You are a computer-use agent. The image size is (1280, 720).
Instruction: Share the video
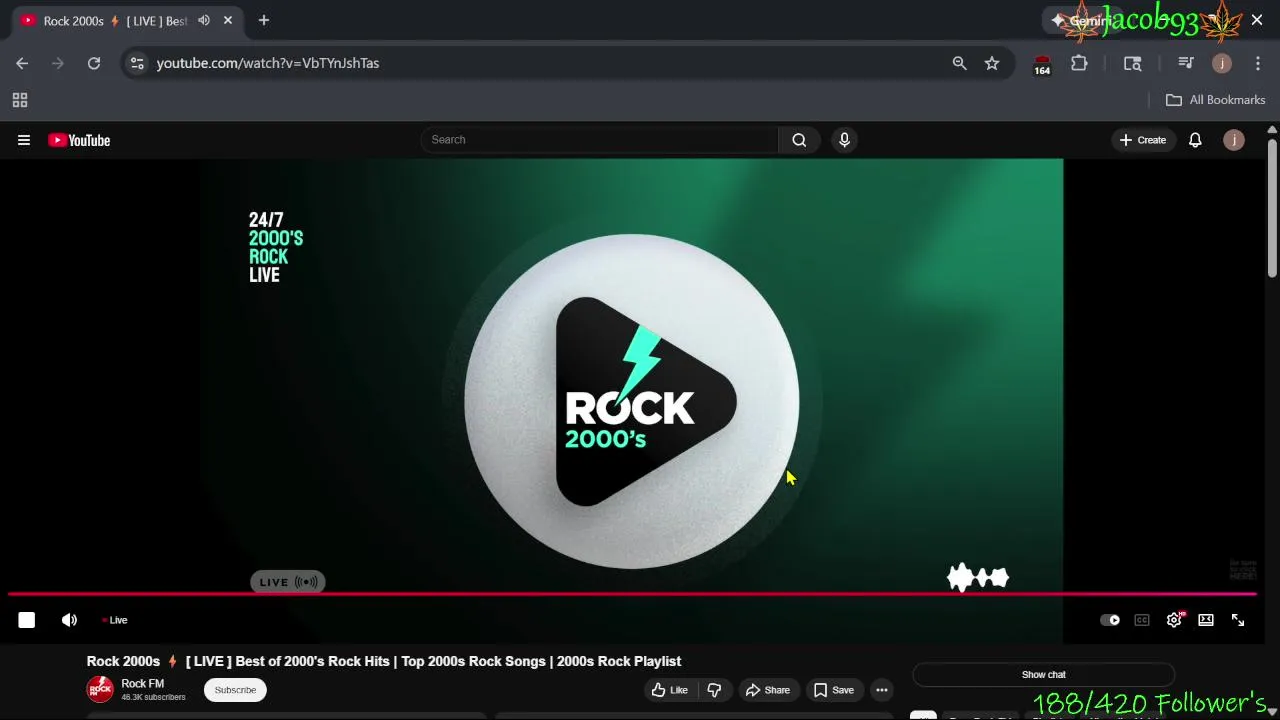pyautogui.click(x=767, y=690)
